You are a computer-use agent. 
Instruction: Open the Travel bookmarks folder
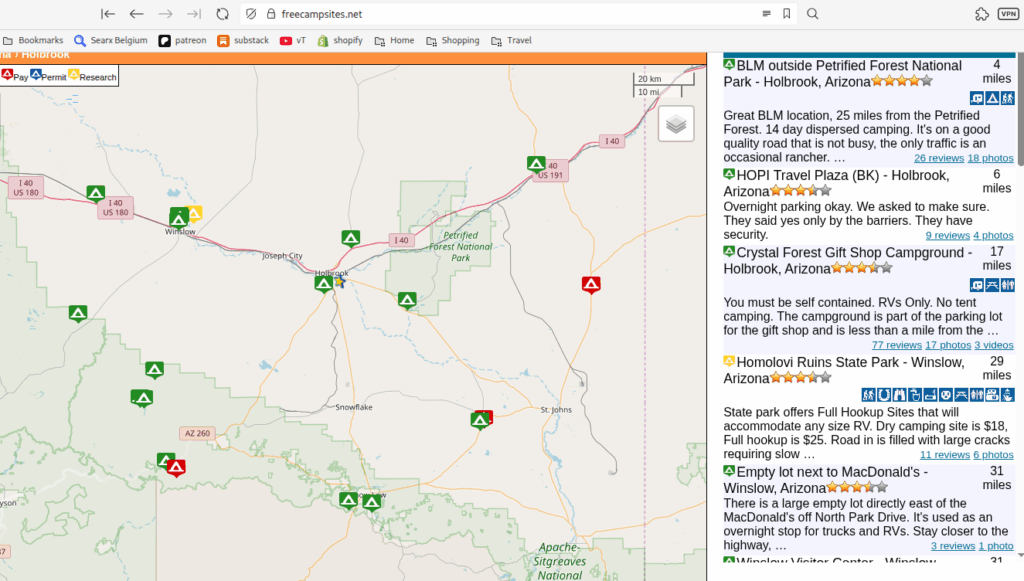click(511, 40)
